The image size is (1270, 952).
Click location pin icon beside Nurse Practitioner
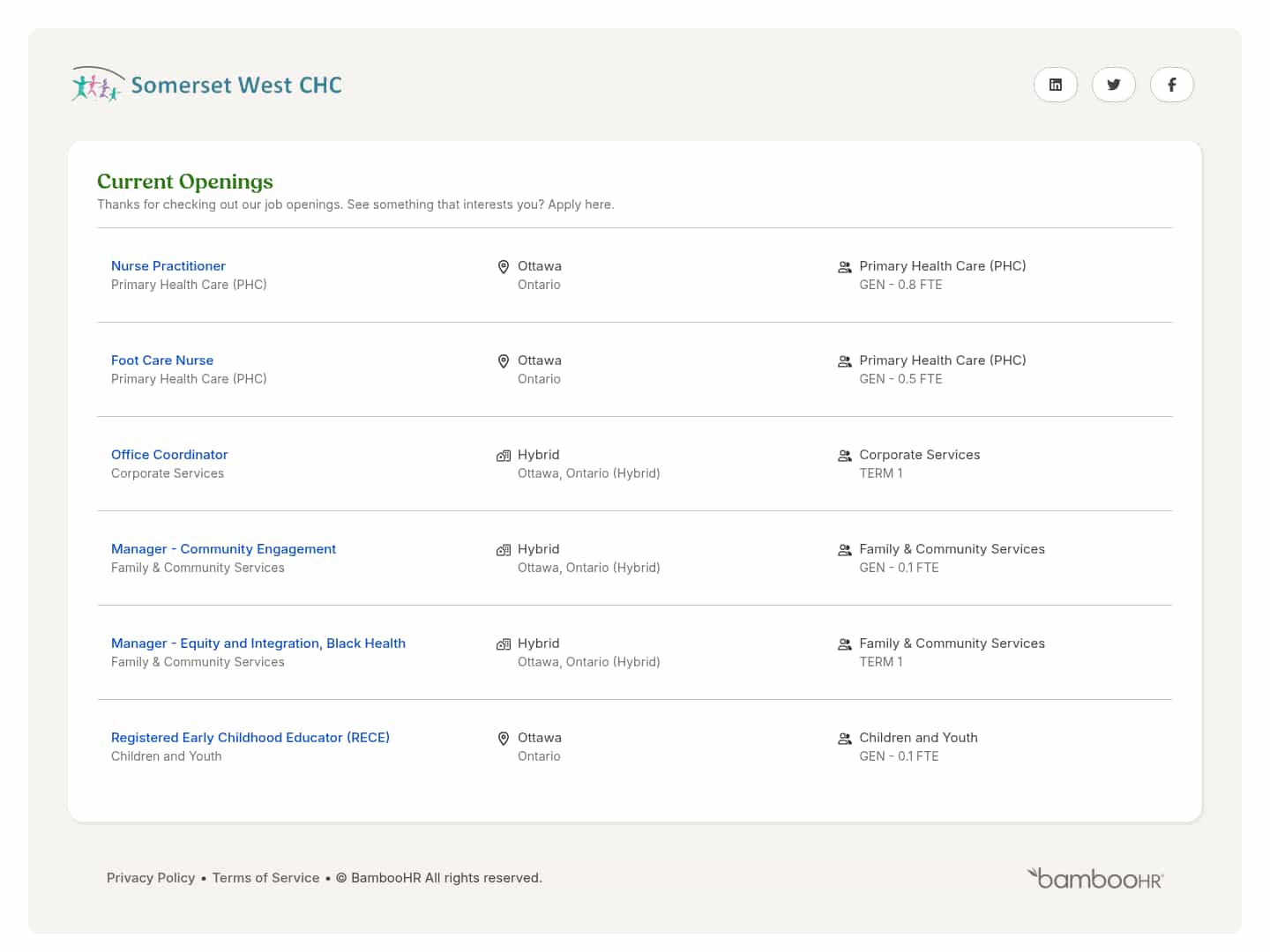tap(504, 267)
